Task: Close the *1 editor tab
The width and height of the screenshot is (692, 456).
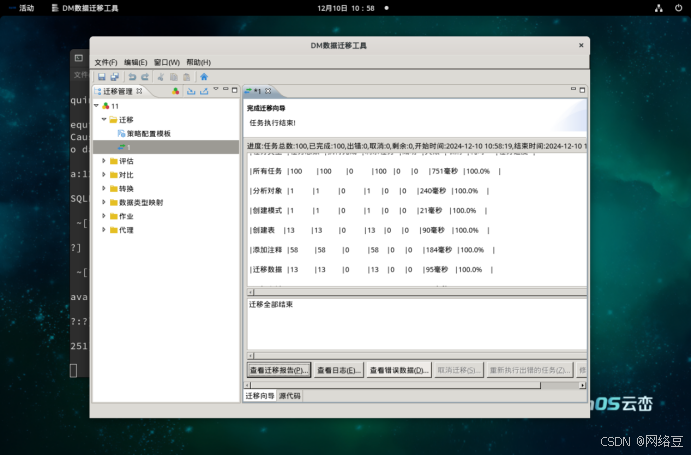Action: click(x=268, y=91)
